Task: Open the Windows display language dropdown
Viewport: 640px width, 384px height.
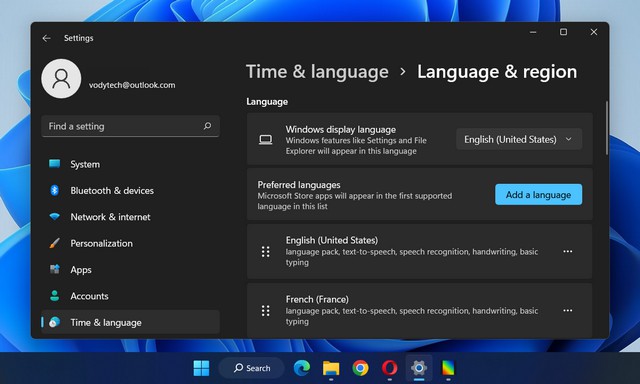Action: (x=519, y=140)
